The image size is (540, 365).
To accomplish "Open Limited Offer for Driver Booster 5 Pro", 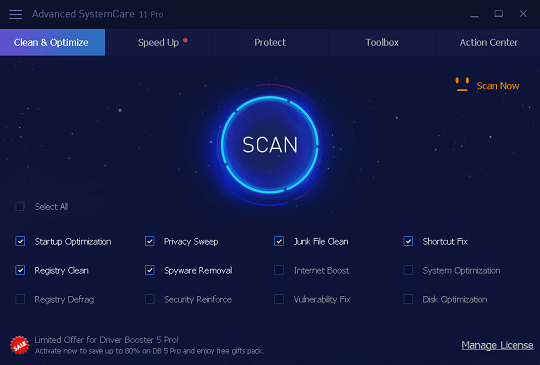I will click(x=106, y=340).
